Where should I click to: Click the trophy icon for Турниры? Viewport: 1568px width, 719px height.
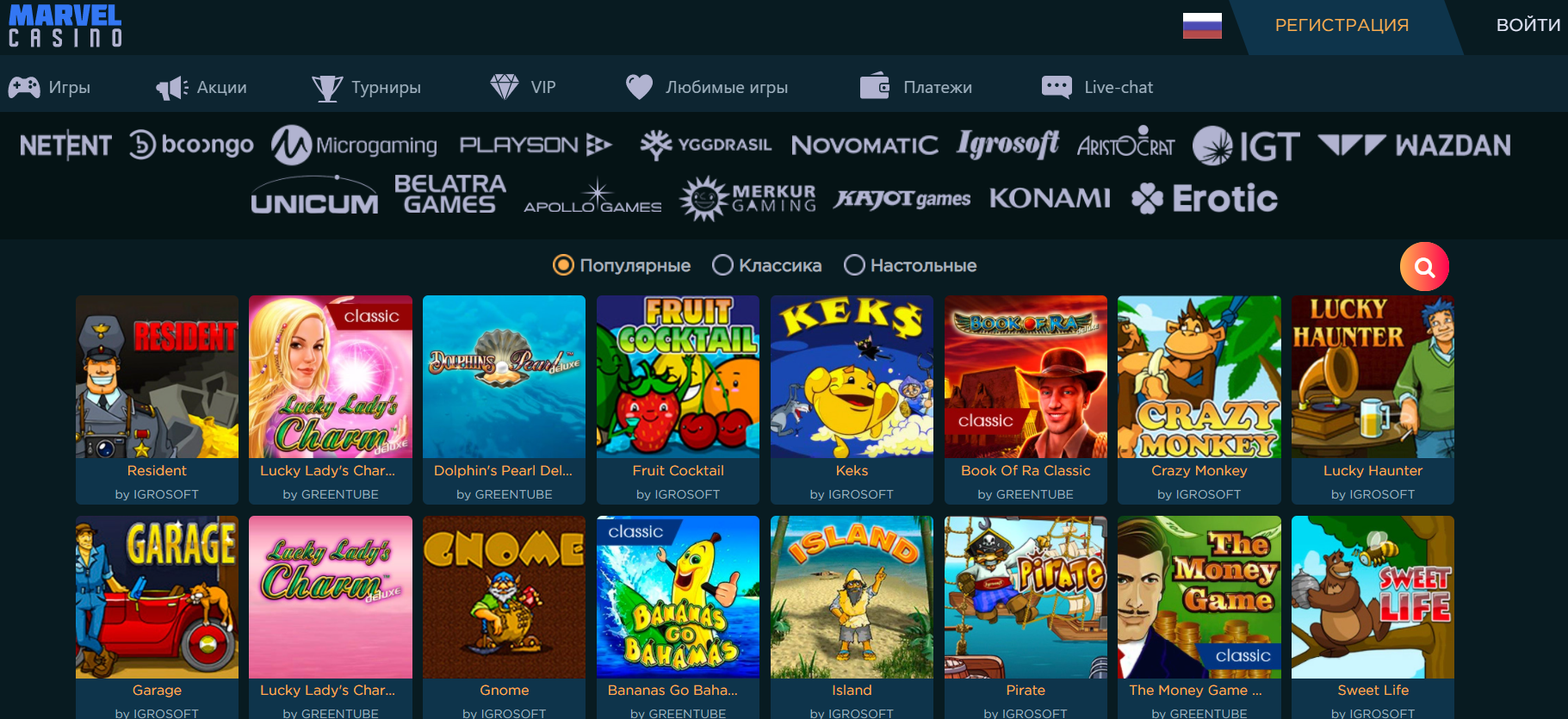click(327, 88)
